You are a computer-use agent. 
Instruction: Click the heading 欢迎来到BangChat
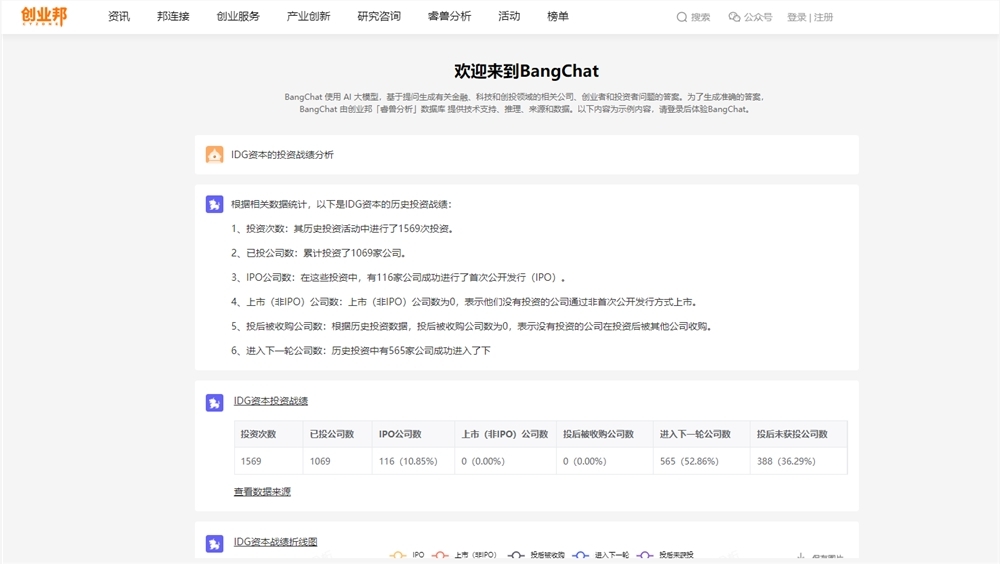tap(526, 71)
